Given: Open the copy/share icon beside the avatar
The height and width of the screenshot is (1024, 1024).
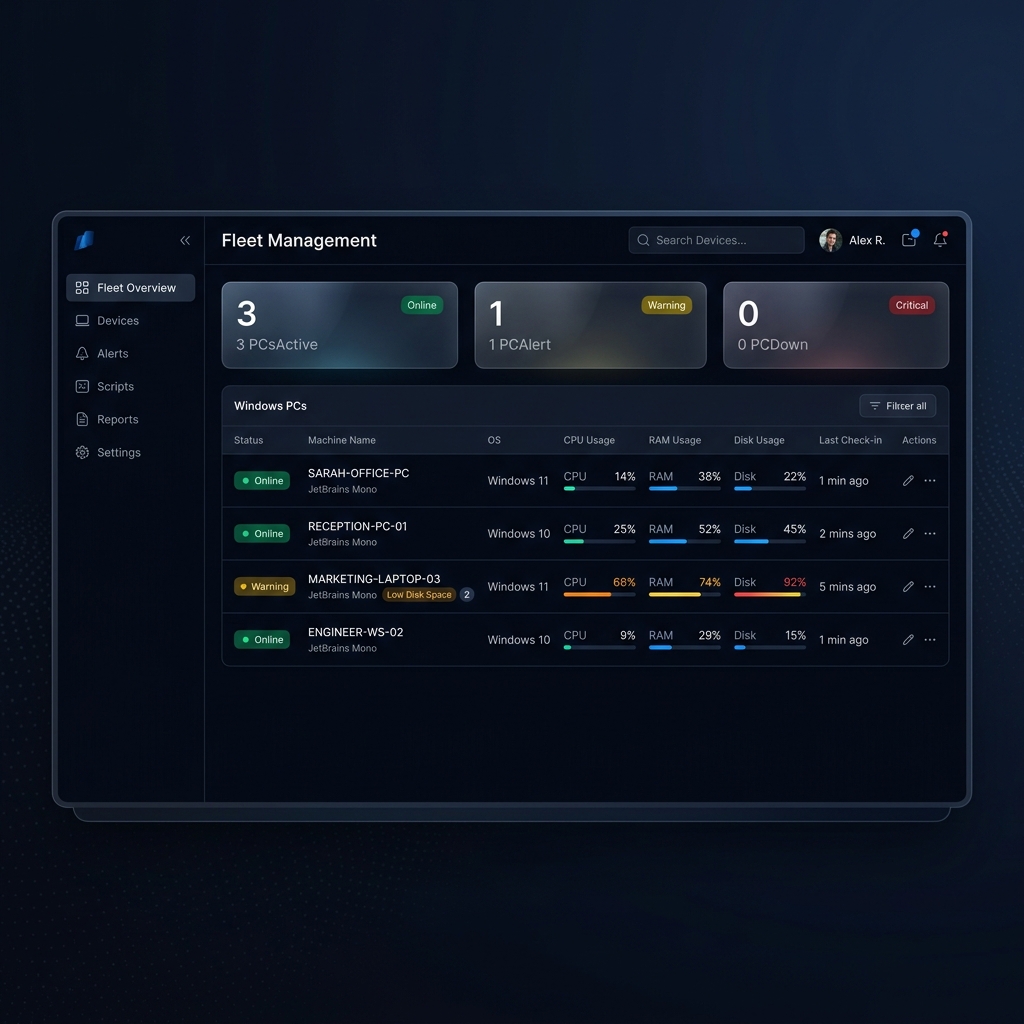Looking at the screenshot, I should pyautogui.click(x=909, y=240).
